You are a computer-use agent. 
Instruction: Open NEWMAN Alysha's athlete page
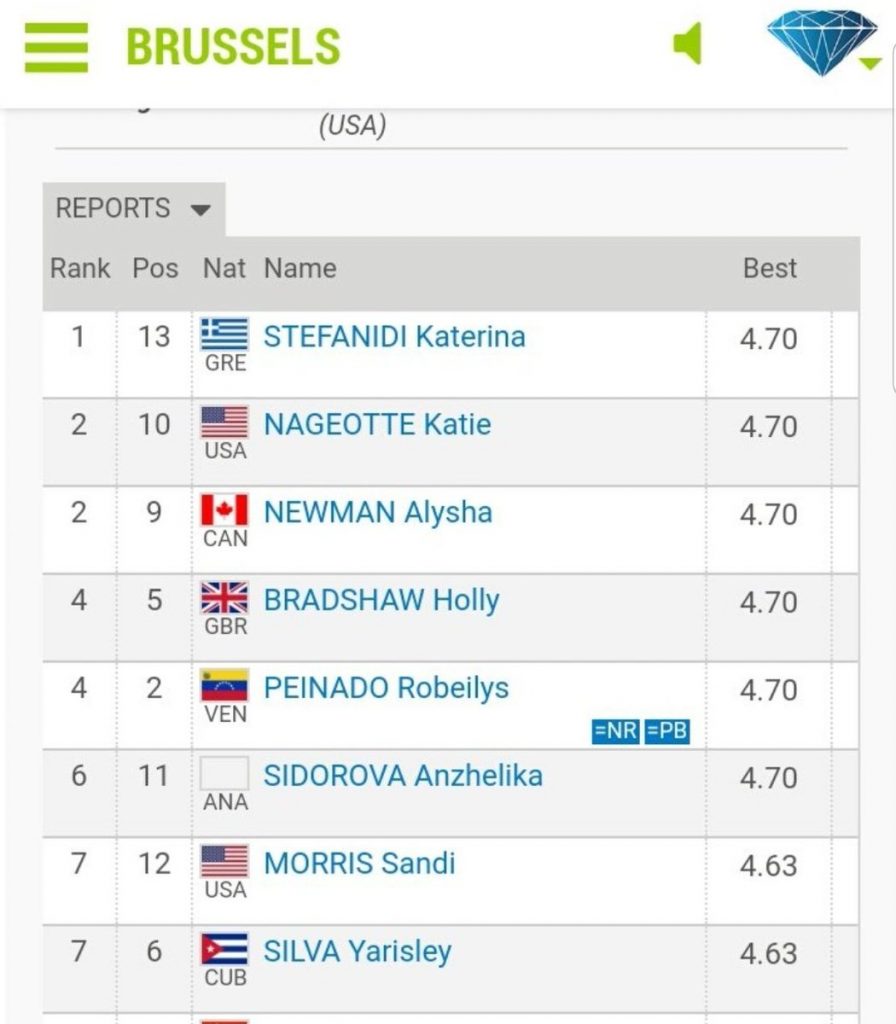pyautogui.click(x=378, y=512)
